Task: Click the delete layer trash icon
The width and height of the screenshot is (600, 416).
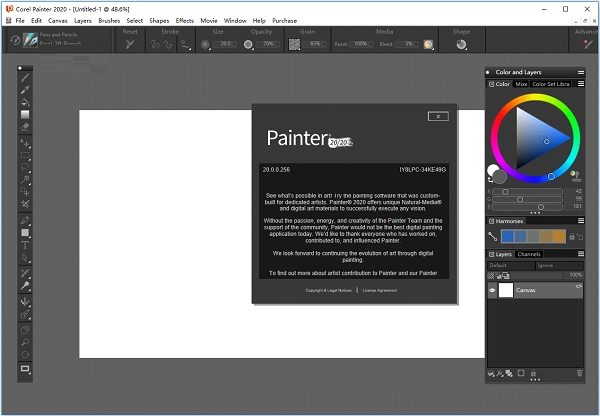Action: pyautogui.click(x=580, y=373)
